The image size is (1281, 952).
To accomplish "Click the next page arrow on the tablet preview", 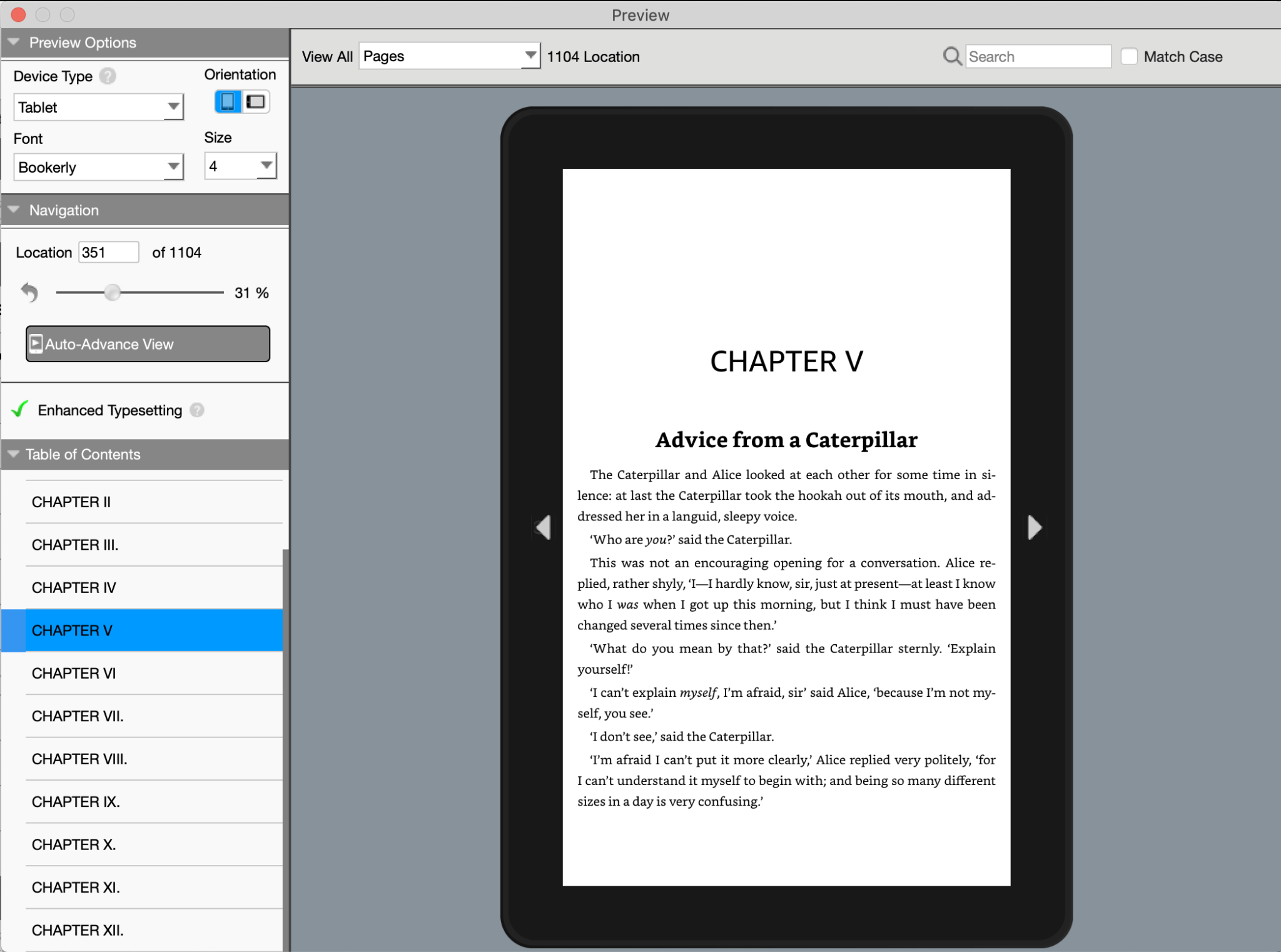I will click(1034, 527).
